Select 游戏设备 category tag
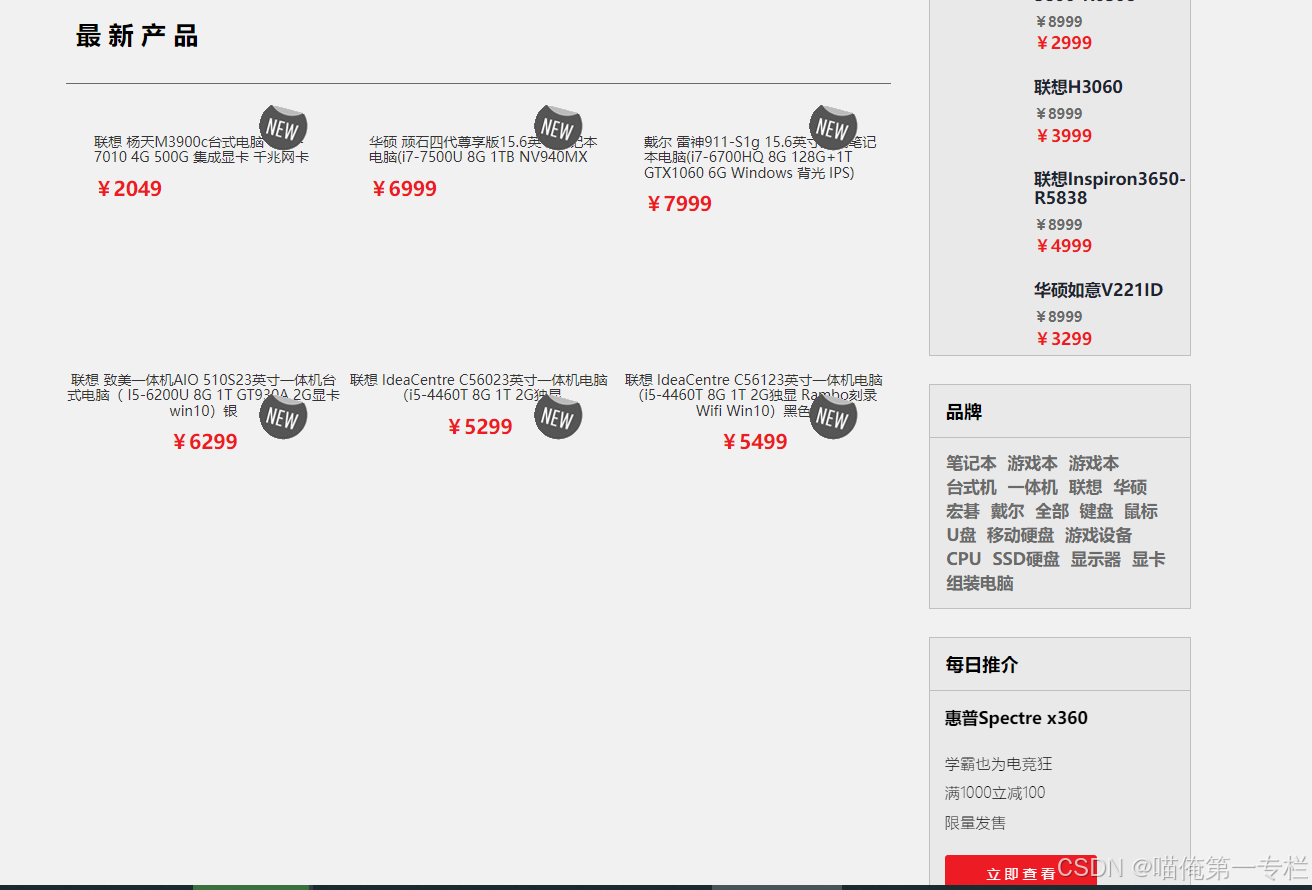 point(1098,535)
